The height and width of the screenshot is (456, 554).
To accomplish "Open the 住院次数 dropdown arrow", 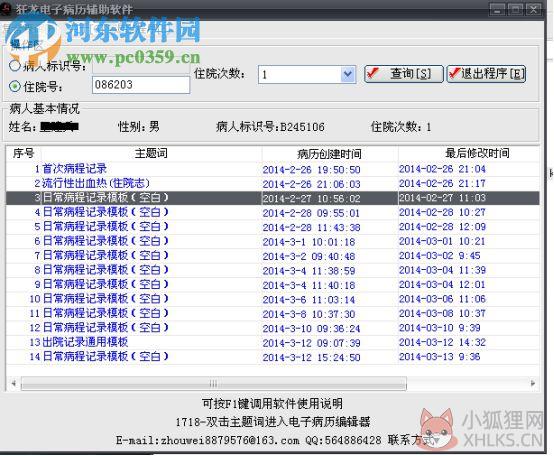I will (348, 74).
